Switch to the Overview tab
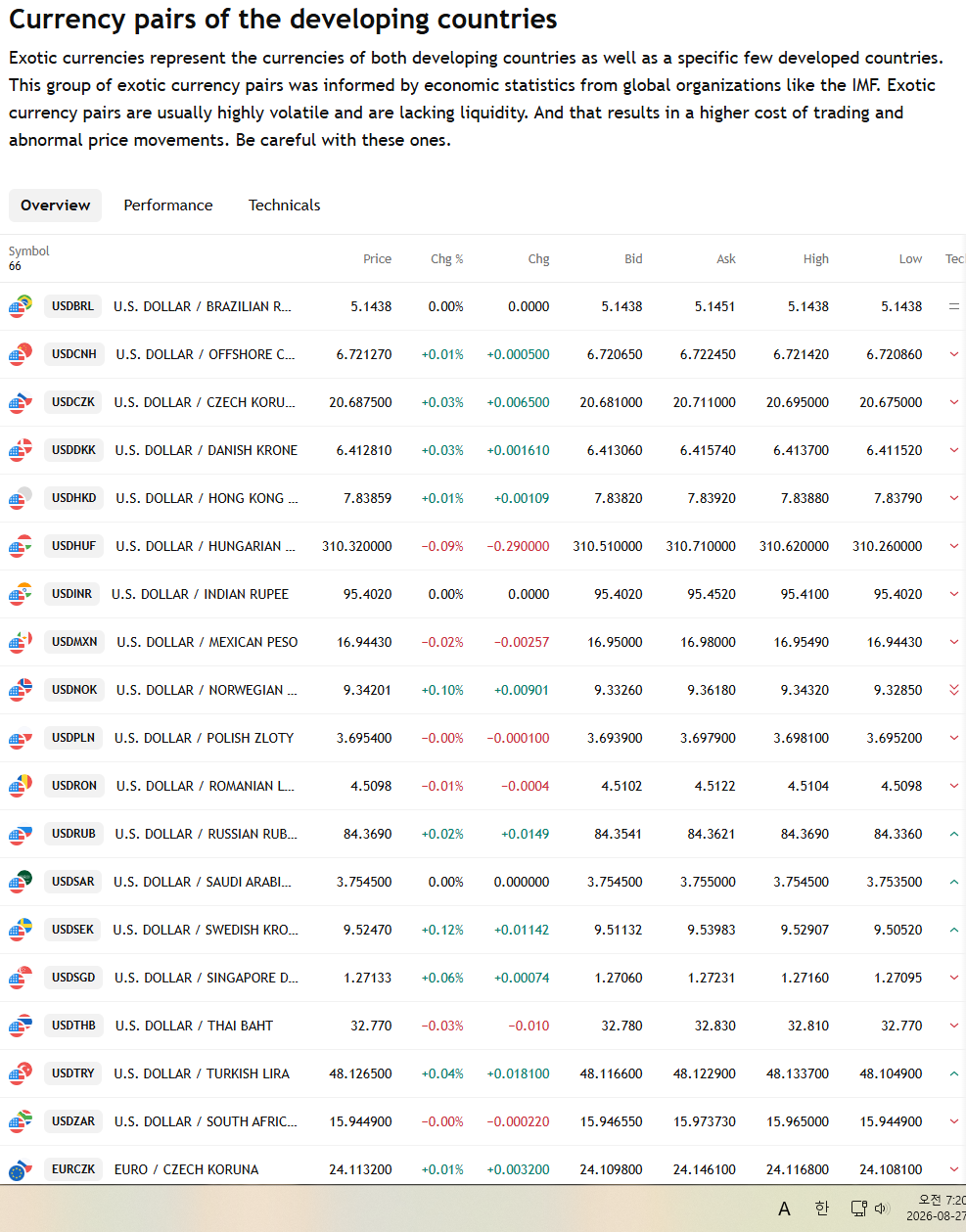Viewport: 966px width, 1232px height. pyautogui.click(x=55, y=205)
